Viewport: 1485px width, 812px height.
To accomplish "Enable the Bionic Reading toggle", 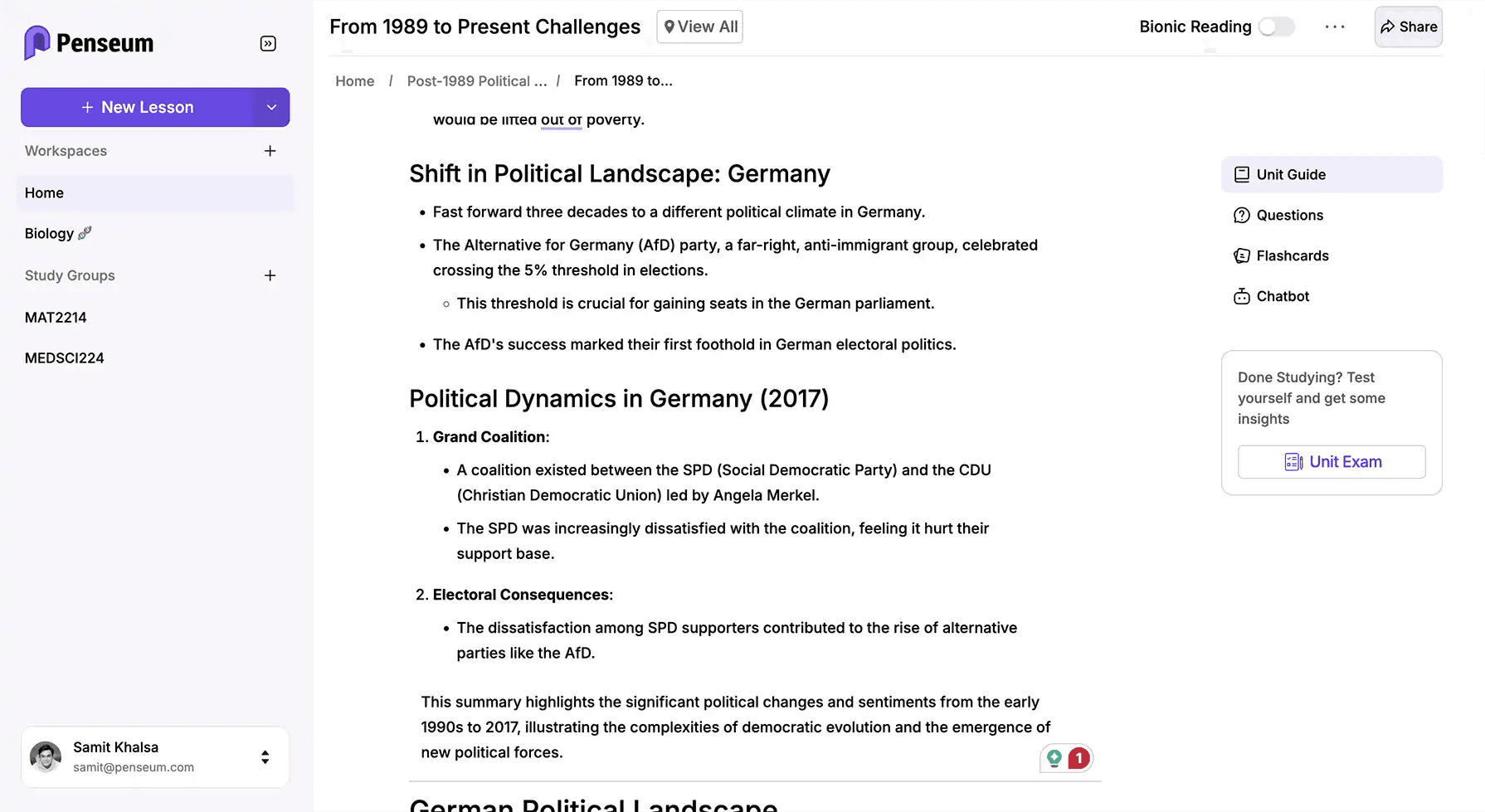I will pos(1277,27).
